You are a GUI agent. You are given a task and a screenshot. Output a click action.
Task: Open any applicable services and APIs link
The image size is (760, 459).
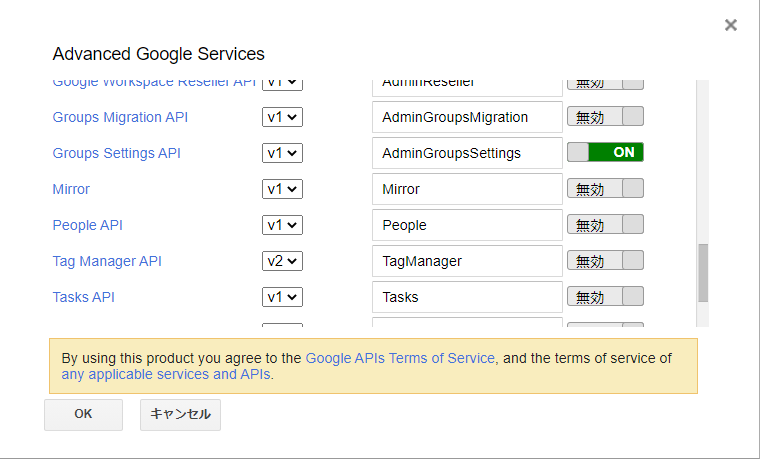click(x=166, y=374)
